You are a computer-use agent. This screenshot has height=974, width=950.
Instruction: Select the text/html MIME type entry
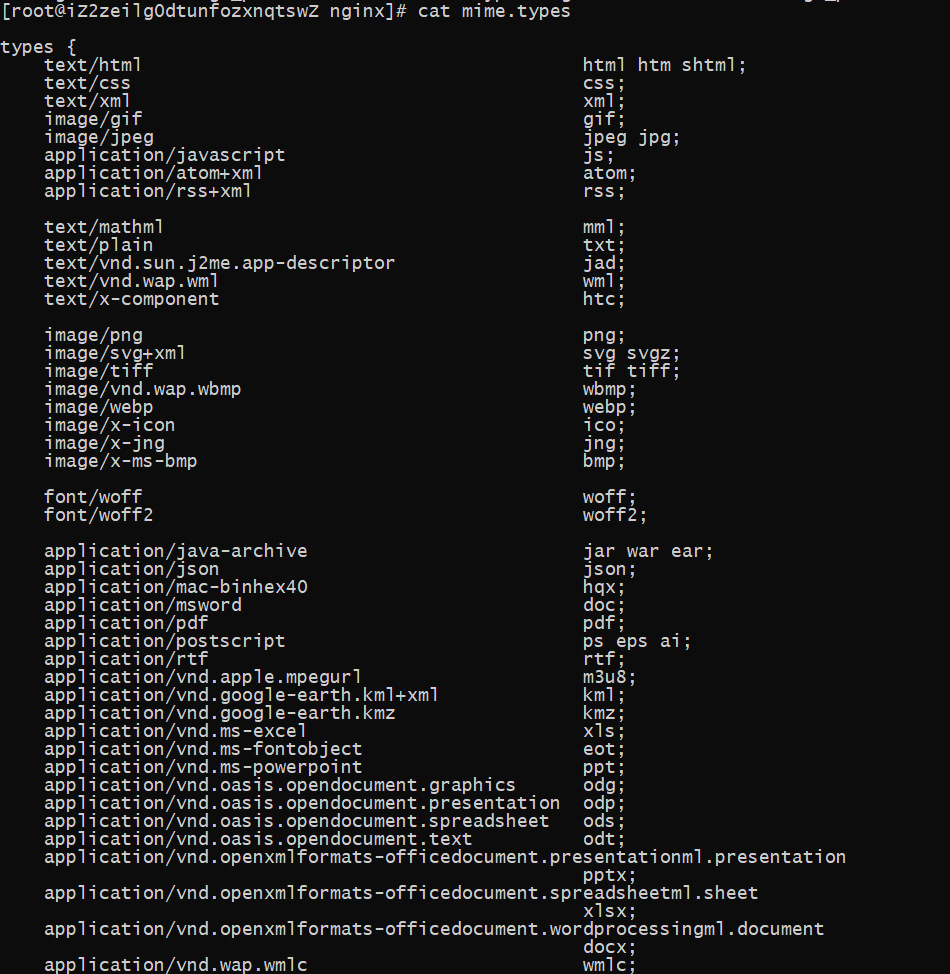(x=93, y=65)
